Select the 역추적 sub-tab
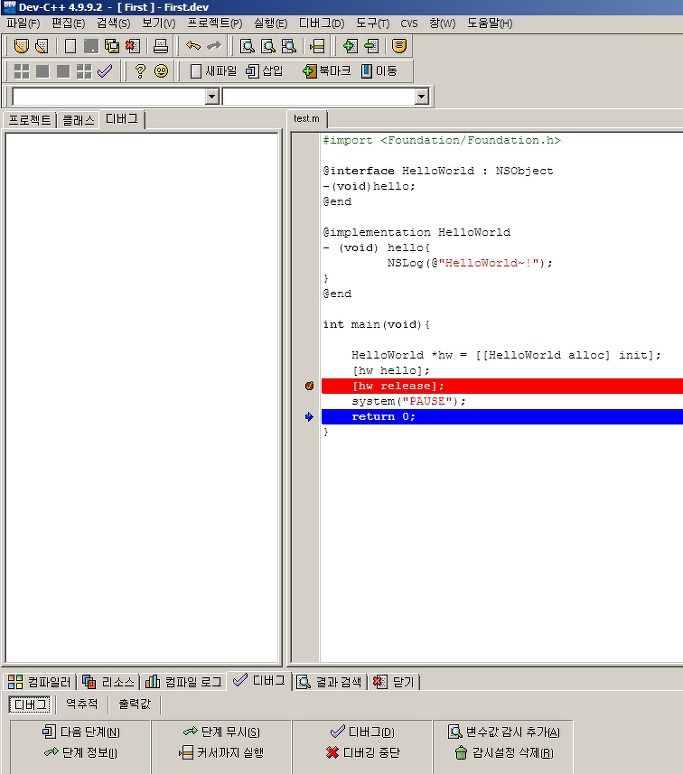This screenshot has height=774, width=683. pyautogui.click(x=82, y=704)
